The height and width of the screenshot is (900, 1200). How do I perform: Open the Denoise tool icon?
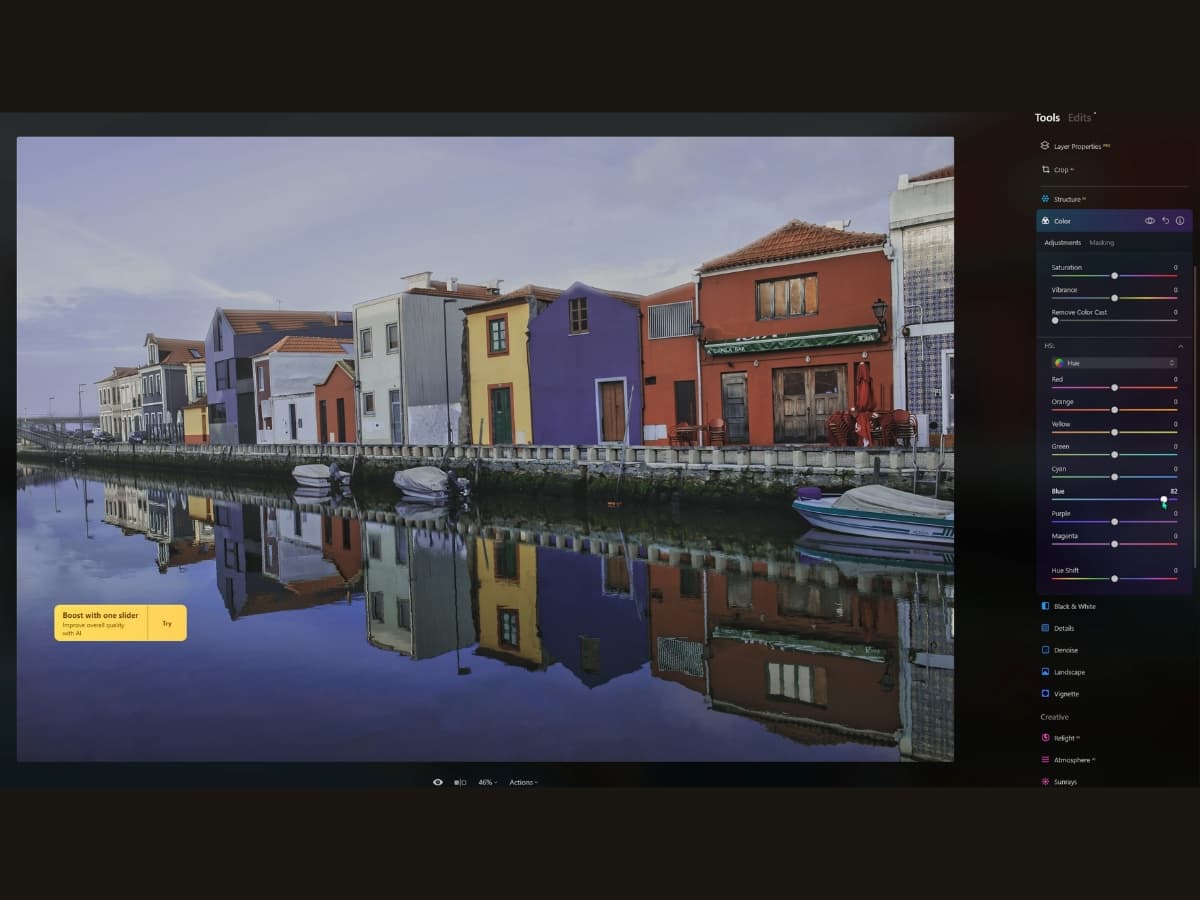1045,650
